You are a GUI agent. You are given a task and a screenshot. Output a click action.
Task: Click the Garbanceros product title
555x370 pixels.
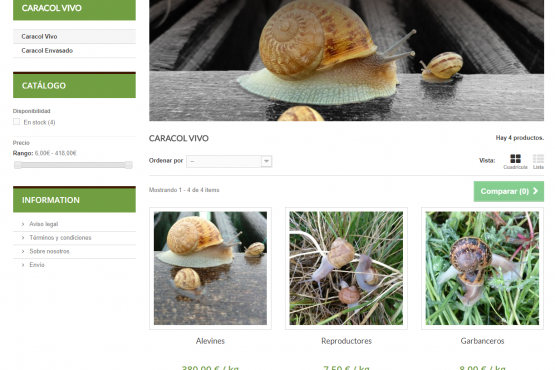click(482, 341)
